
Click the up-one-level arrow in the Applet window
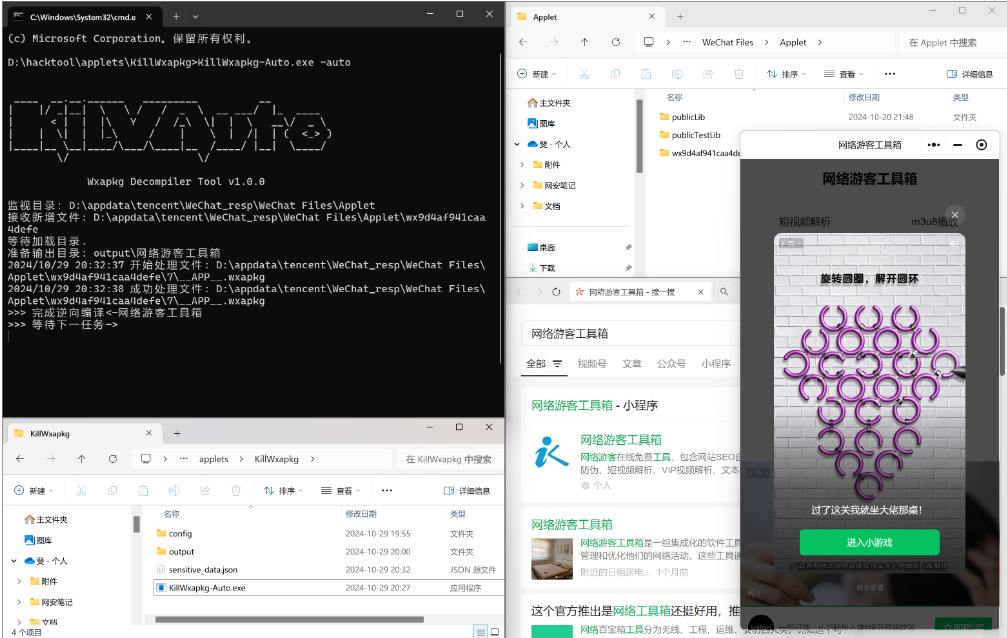pyautogui.click(x=584, y=42)
